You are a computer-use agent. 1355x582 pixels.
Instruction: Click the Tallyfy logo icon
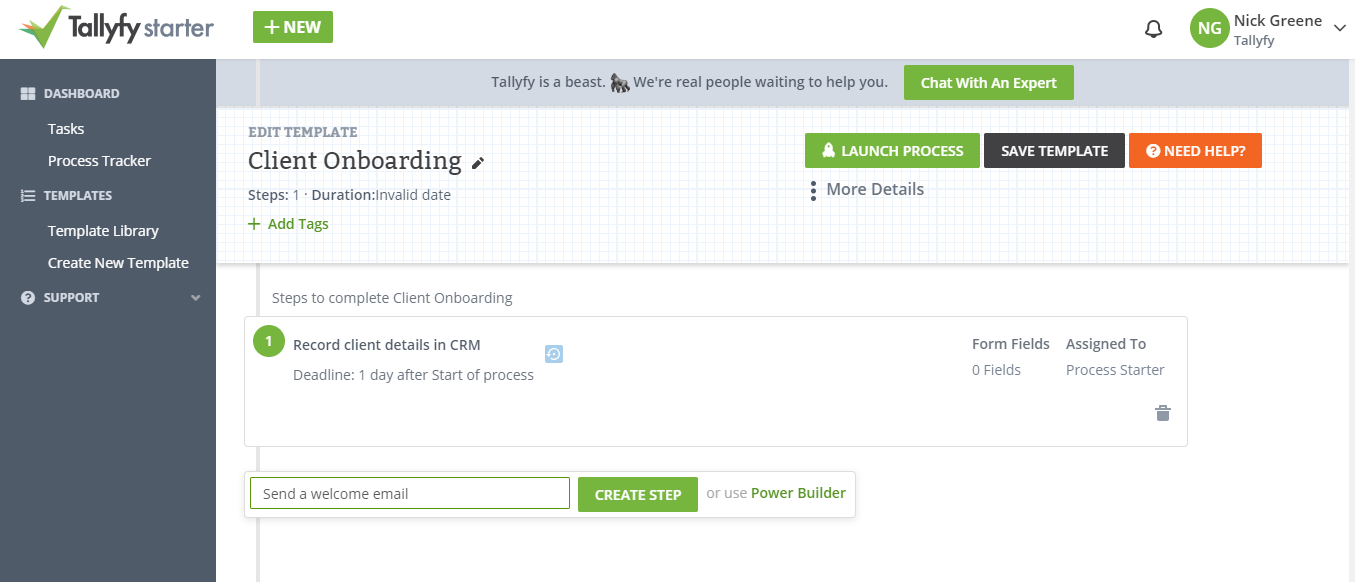42,28
